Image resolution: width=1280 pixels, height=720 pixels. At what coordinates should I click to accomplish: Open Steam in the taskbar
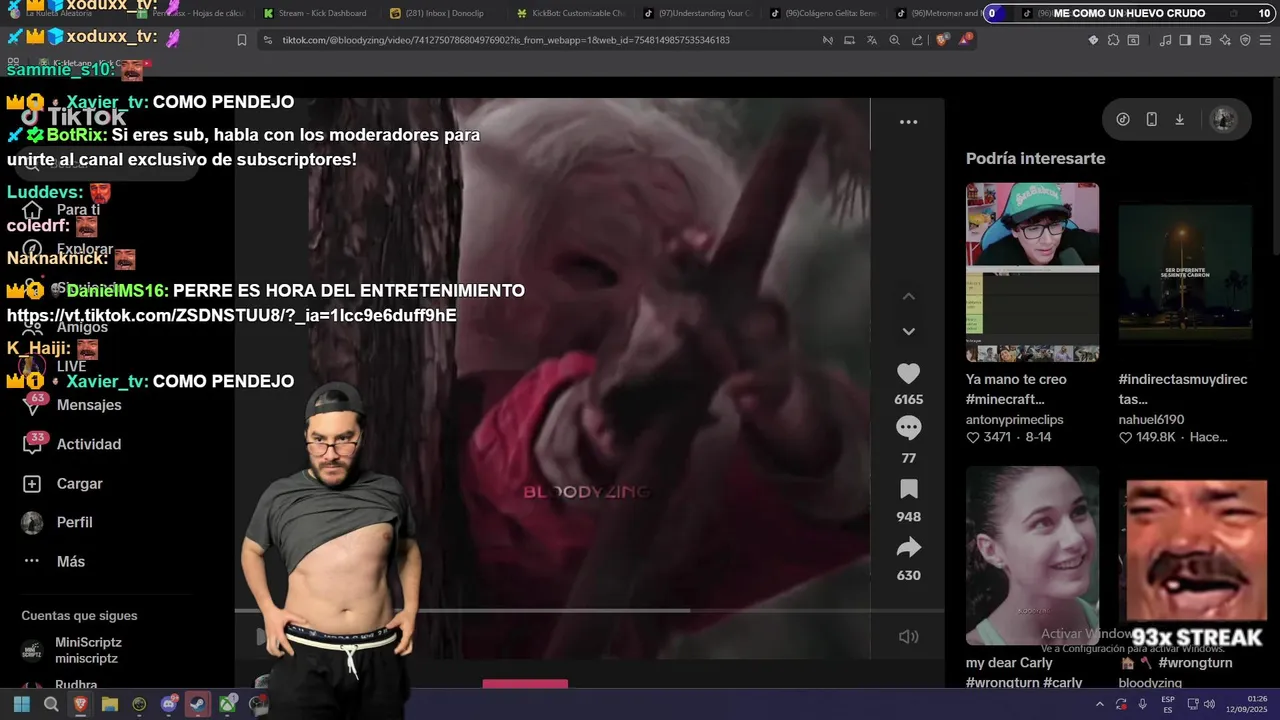pos(198,704)
